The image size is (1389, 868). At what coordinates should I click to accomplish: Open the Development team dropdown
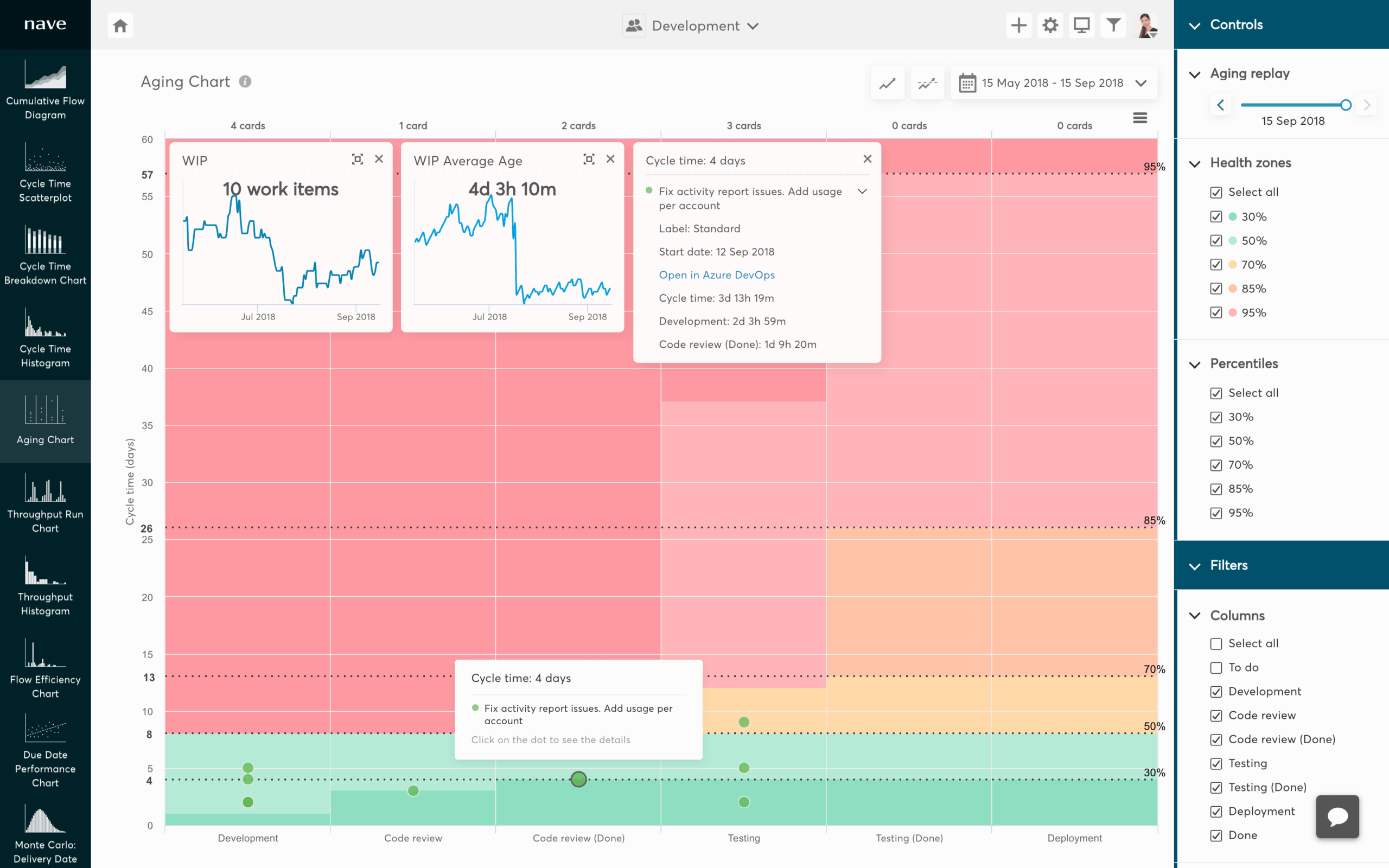[x=754, y=26]
